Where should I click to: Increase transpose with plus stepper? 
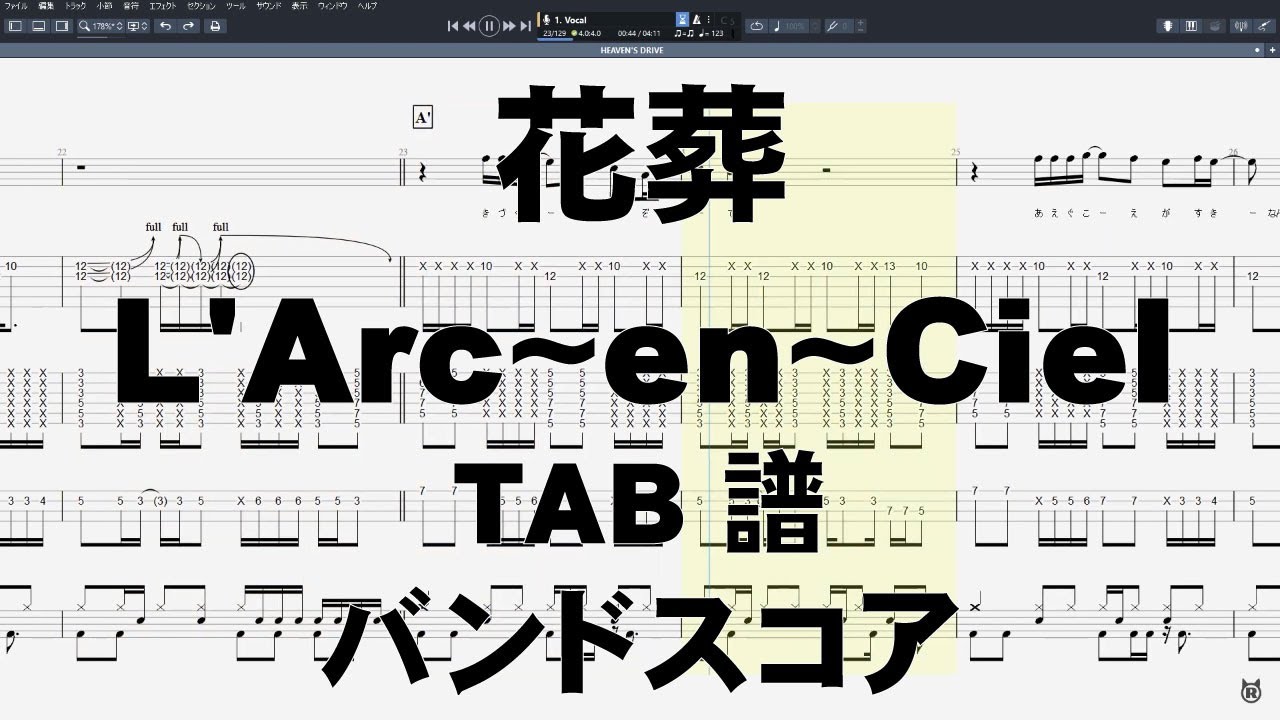click(861, 22)
